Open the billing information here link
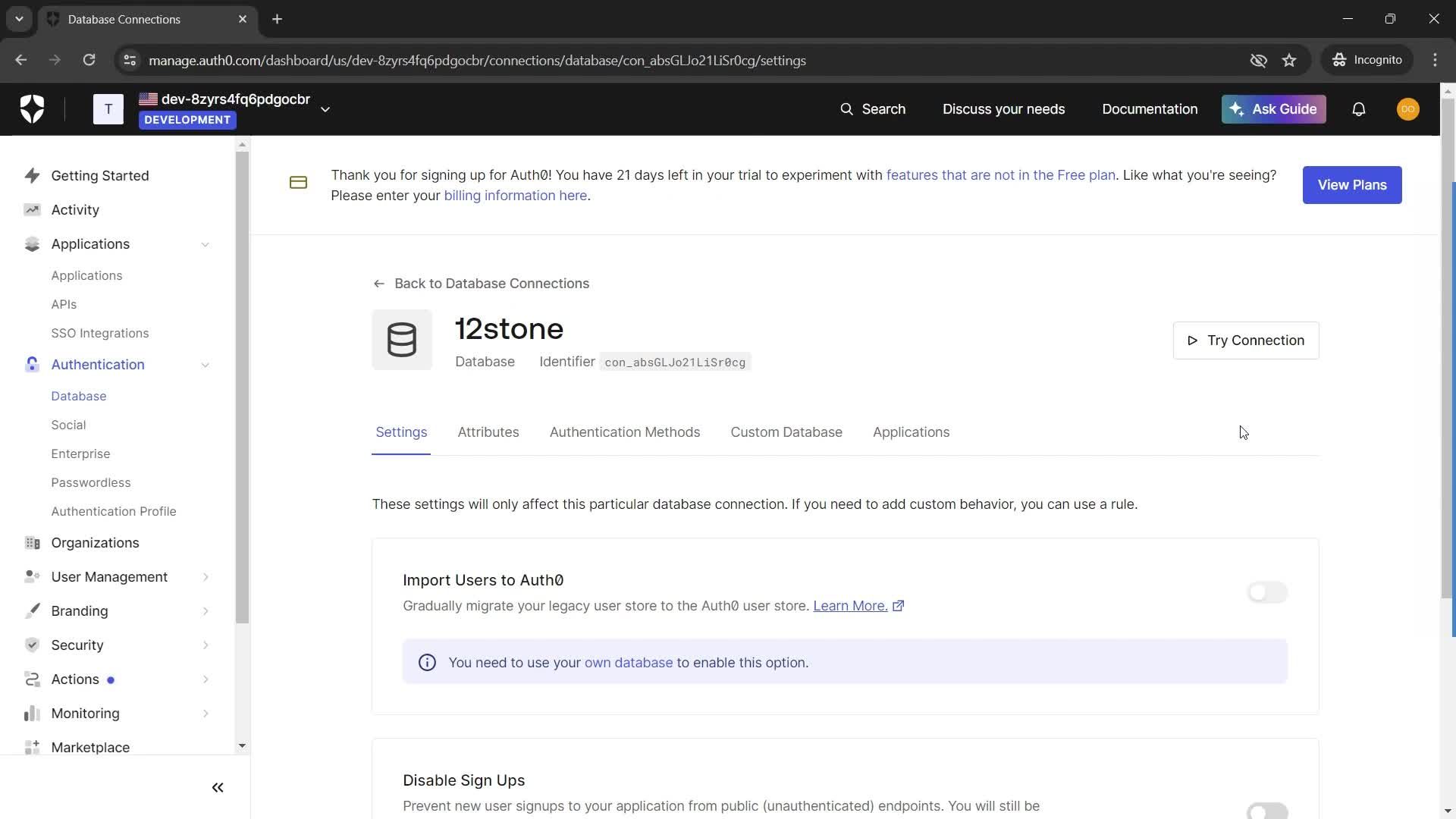The height and width of the screenshot is (819, 1456). (516, 196)
